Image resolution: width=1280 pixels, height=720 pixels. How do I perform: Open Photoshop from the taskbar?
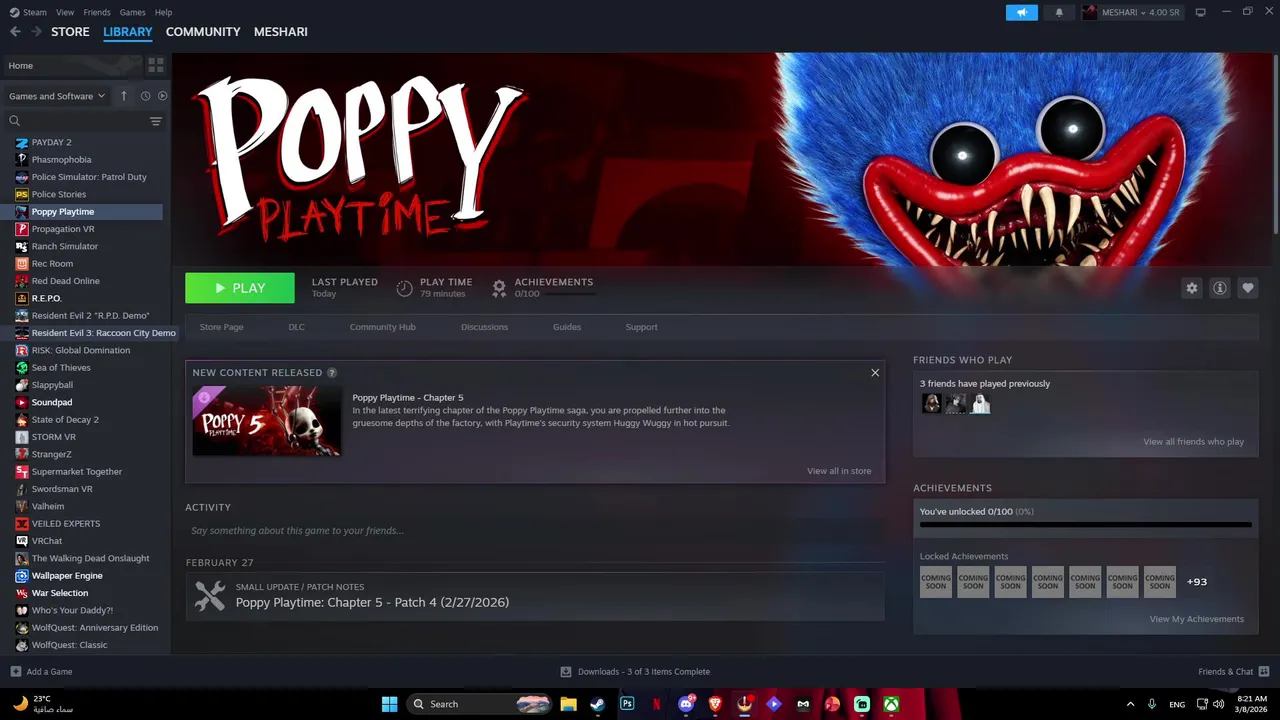[x=627, y=704]
